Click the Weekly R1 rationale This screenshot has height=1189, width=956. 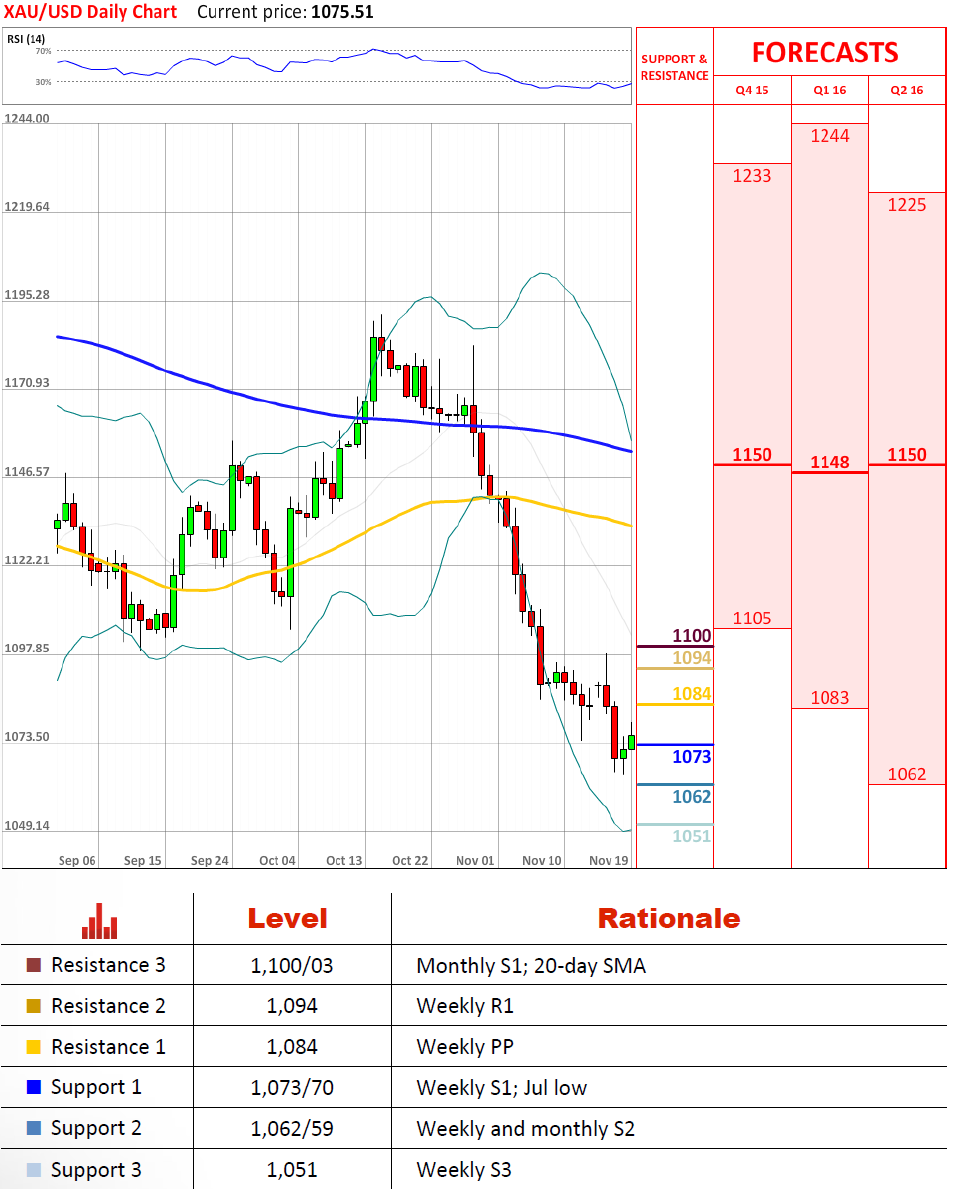pyautogui.click(x=465, y=1006)
